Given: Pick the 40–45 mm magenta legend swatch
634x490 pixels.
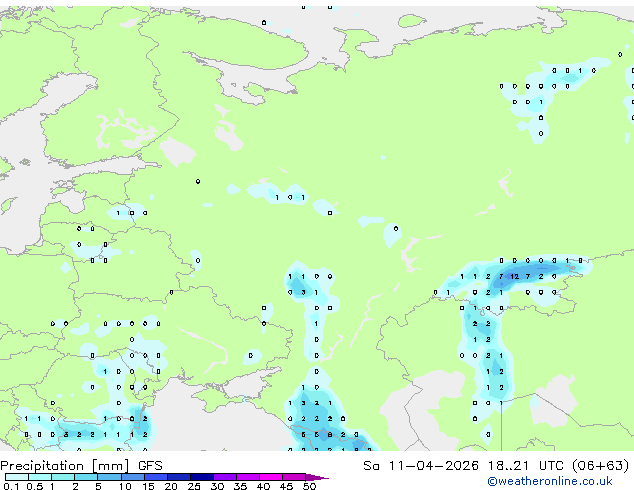Looking at the screenshot, I should pos(271,477).
